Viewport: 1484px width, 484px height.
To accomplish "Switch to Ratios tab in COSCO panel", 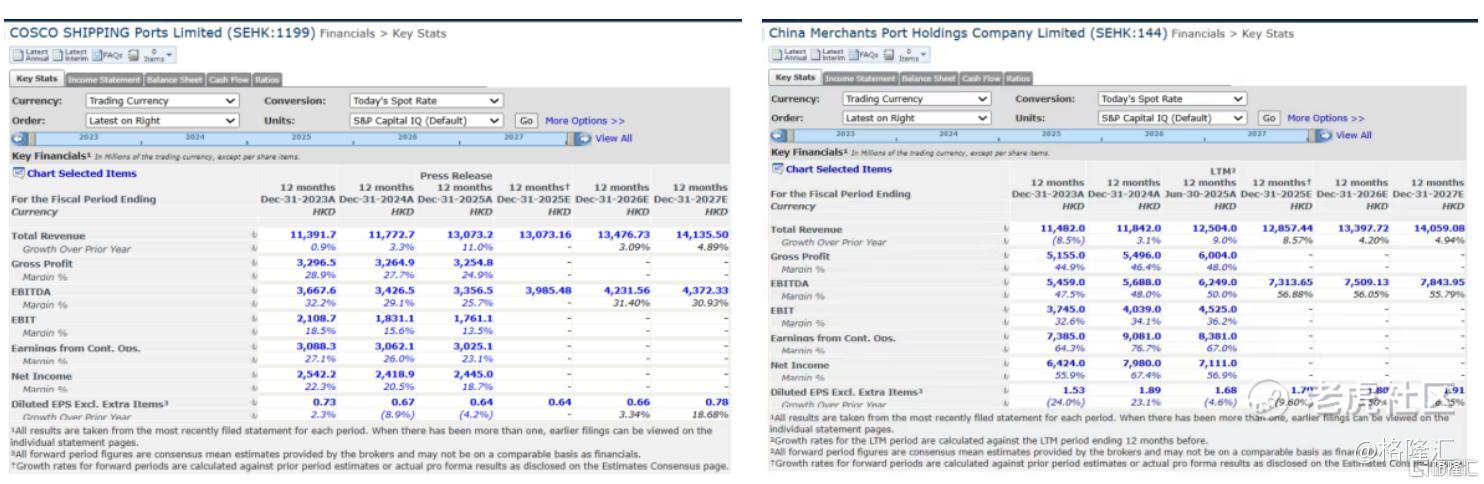I will 268,79.
